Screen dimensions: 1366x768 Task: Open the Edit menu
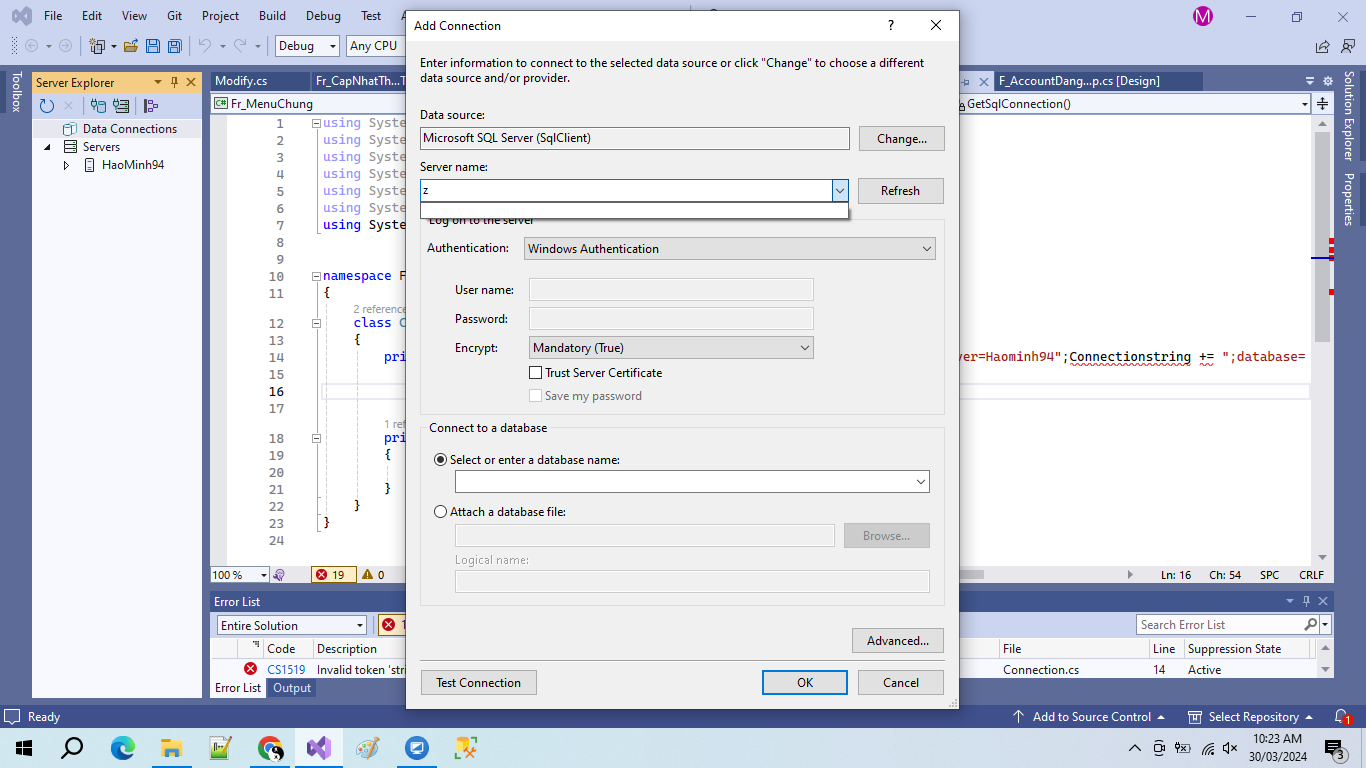(92, 16)
